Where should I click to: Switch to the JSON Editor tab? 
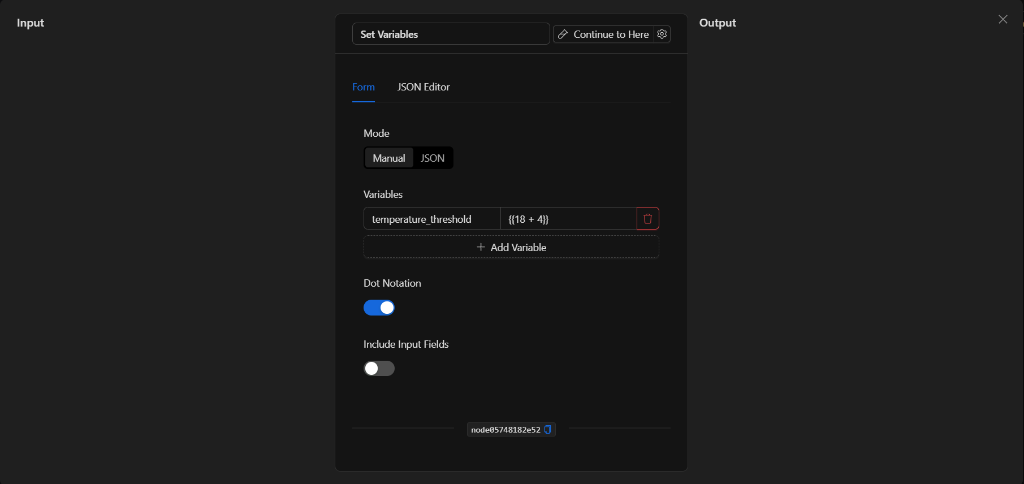423,87
